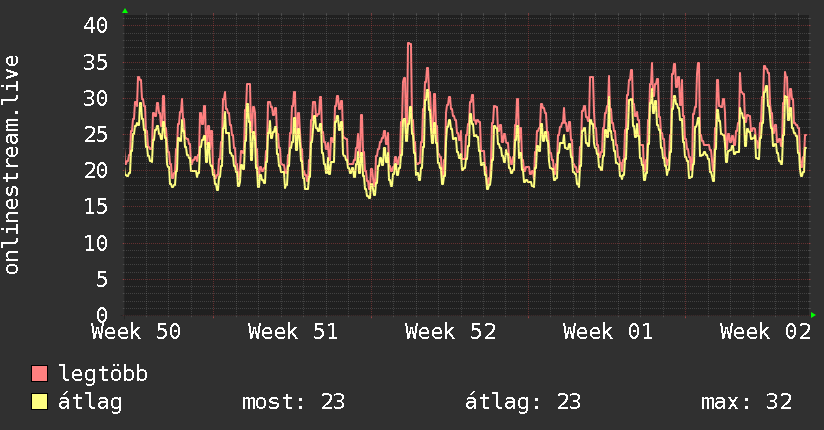This screenshot has height=430, width=824.
Task: Click the 30 y-axis label
Action: 96,98
